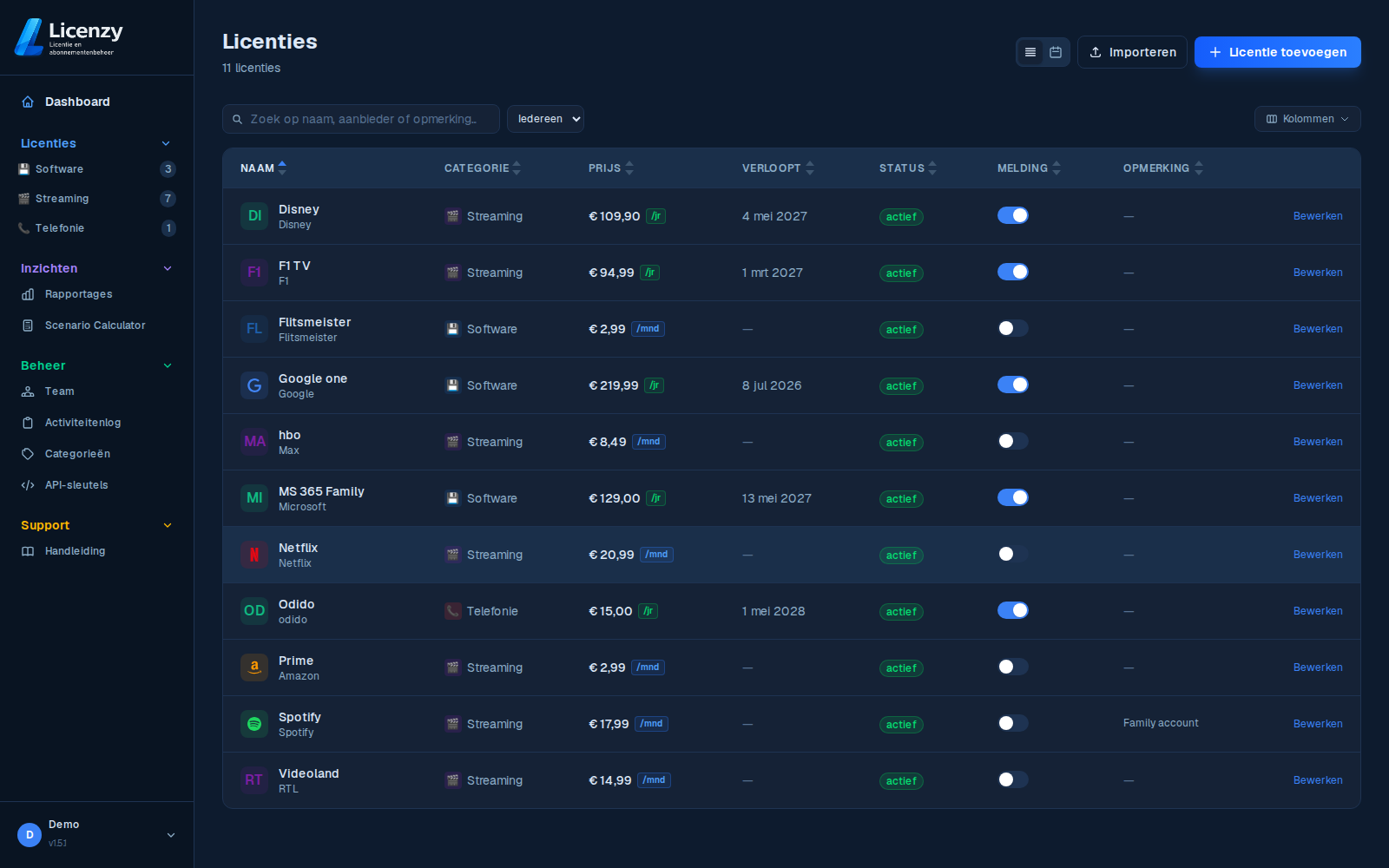Enable the Prime notification toggle

point(1012,667)
